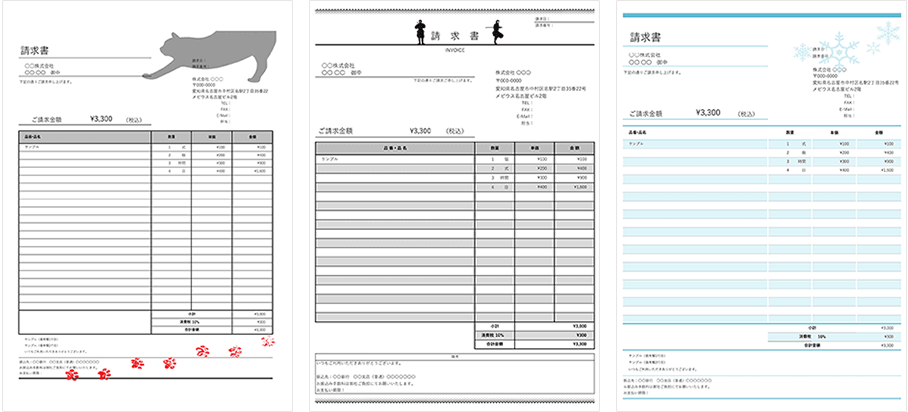This screenshot has height=412, width=908.
Task: Click the red paw prints in cat invoice footer
Action: click(203, 351)
